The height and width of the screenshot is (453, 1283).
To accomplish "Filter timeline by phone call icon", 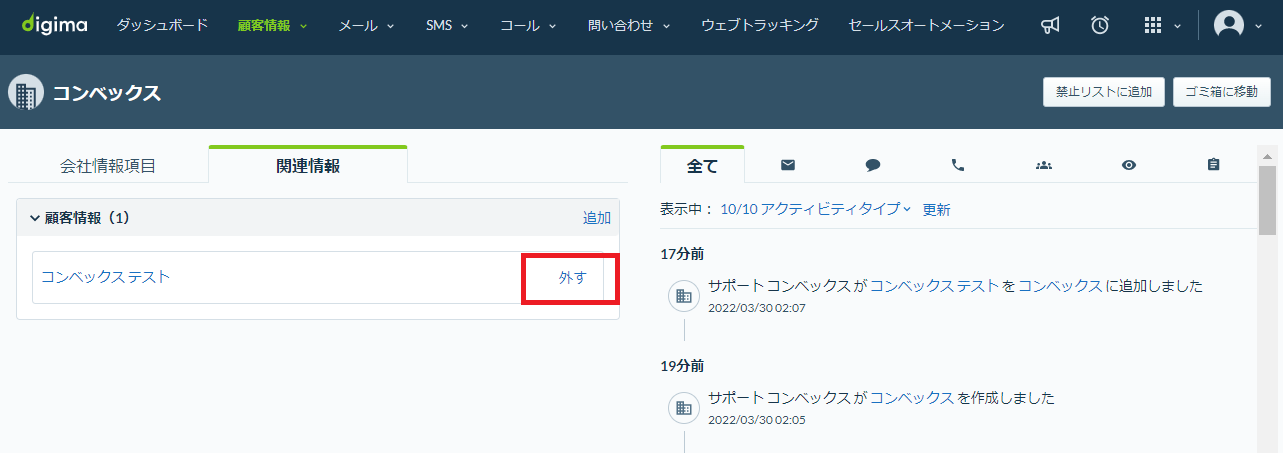I will point(958,165).
